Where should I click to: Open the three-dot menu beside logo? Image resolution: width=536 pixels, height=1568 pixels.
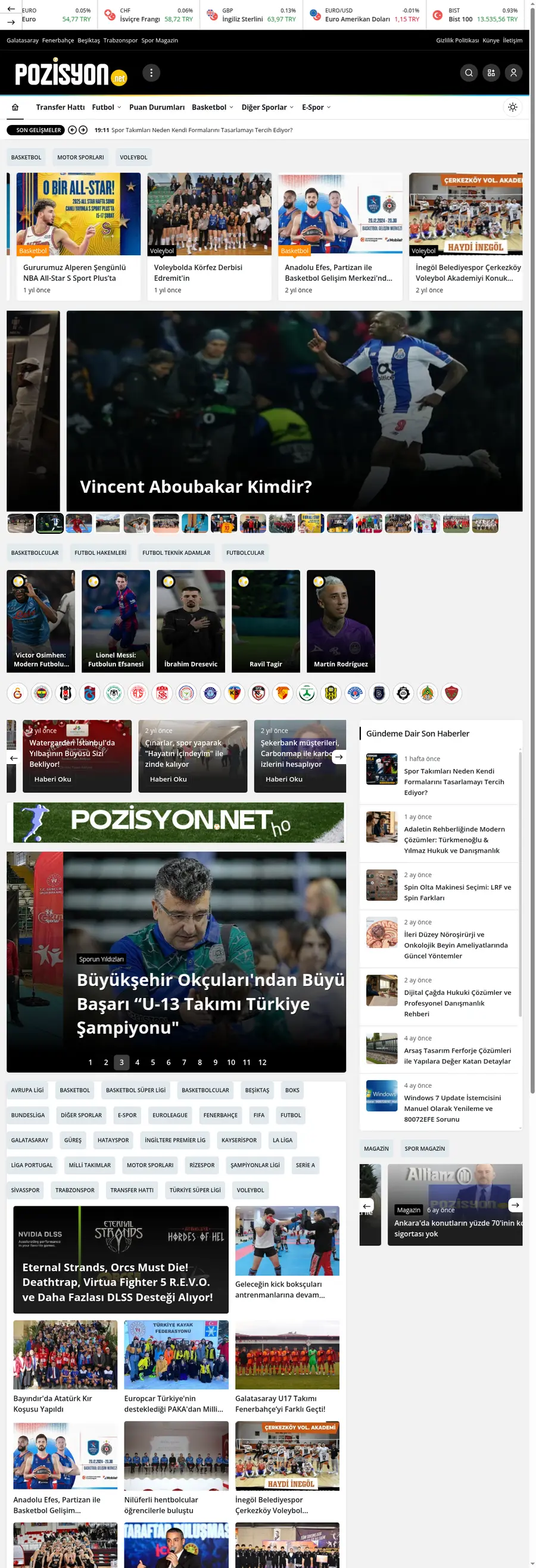151,73
